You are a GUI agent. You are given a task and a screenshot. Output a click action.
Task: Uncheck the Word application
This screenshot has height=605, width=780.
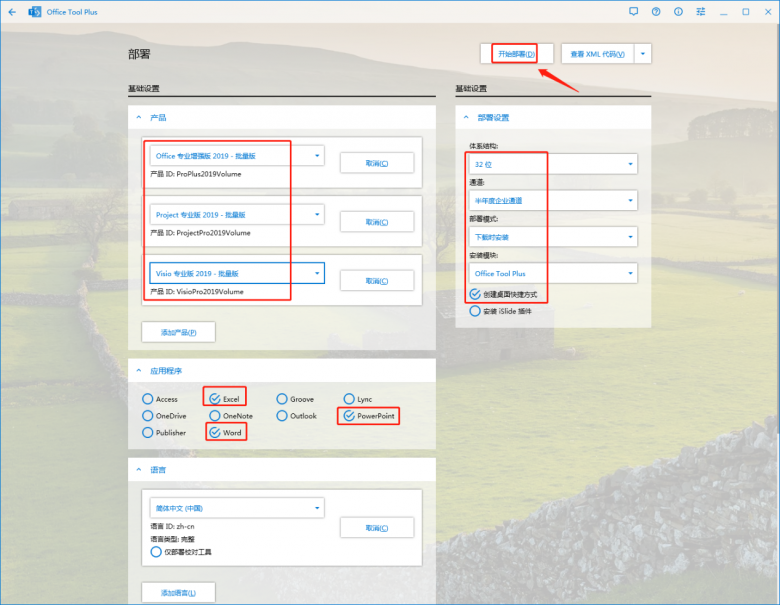coord(215,433)
